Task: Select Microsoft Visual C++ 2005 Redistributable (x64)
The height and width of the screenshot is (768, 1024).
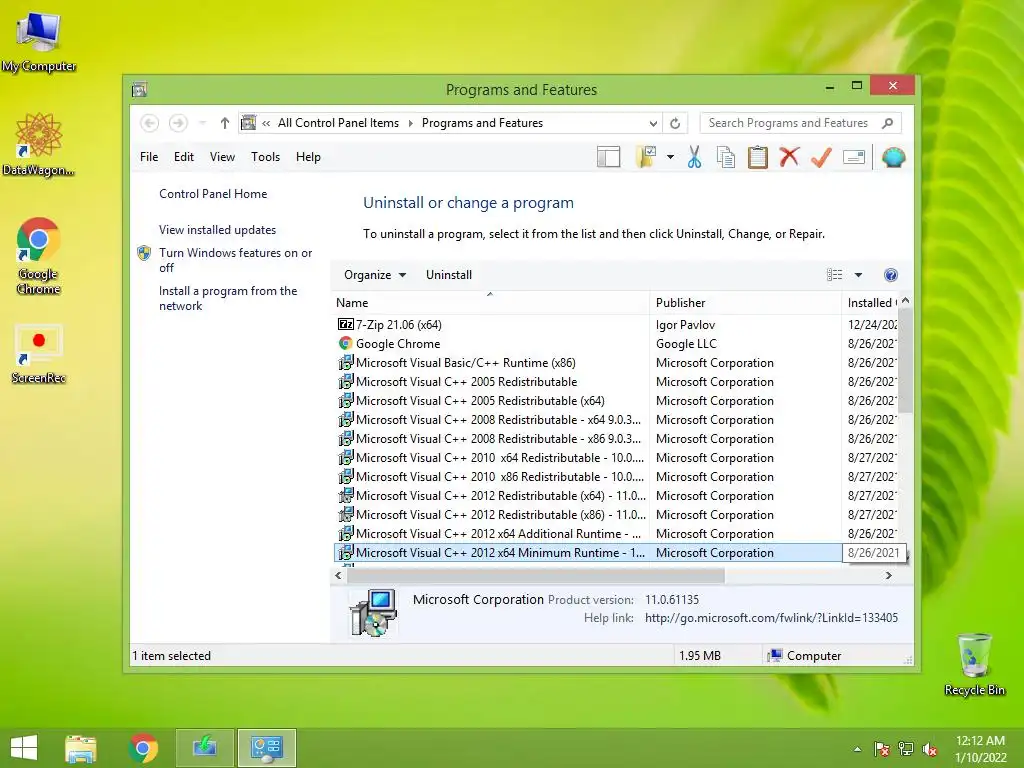Action: click(x=480, y=400)
